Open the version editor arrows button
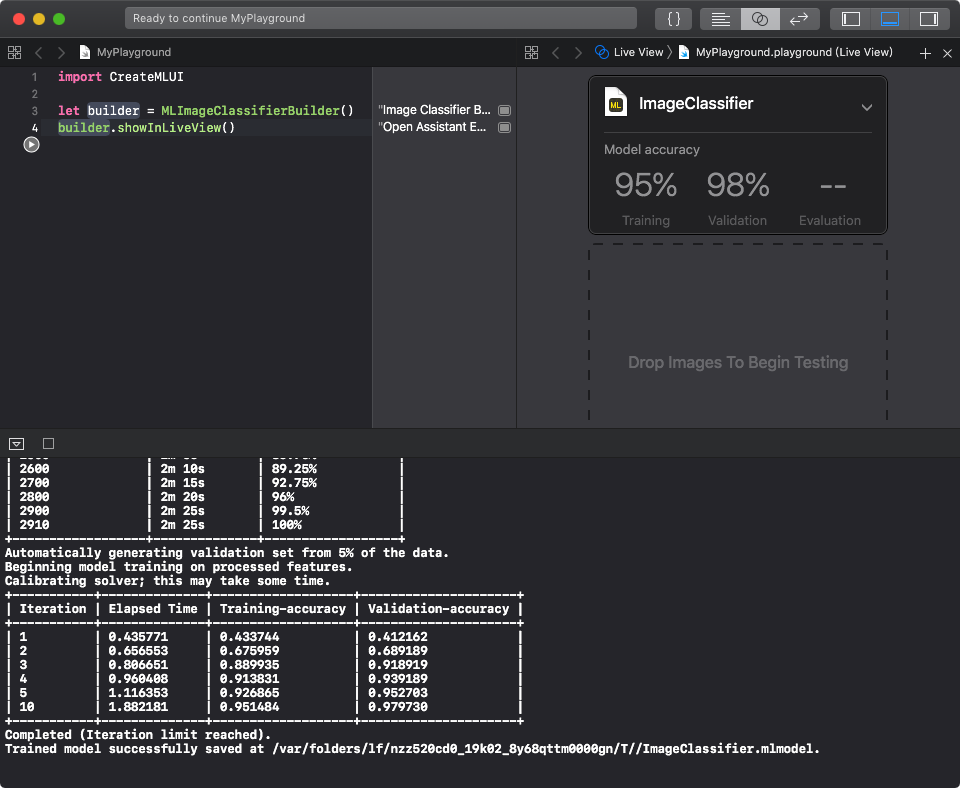The height and width of the screenshot is (788, 960). coord(799,19)
